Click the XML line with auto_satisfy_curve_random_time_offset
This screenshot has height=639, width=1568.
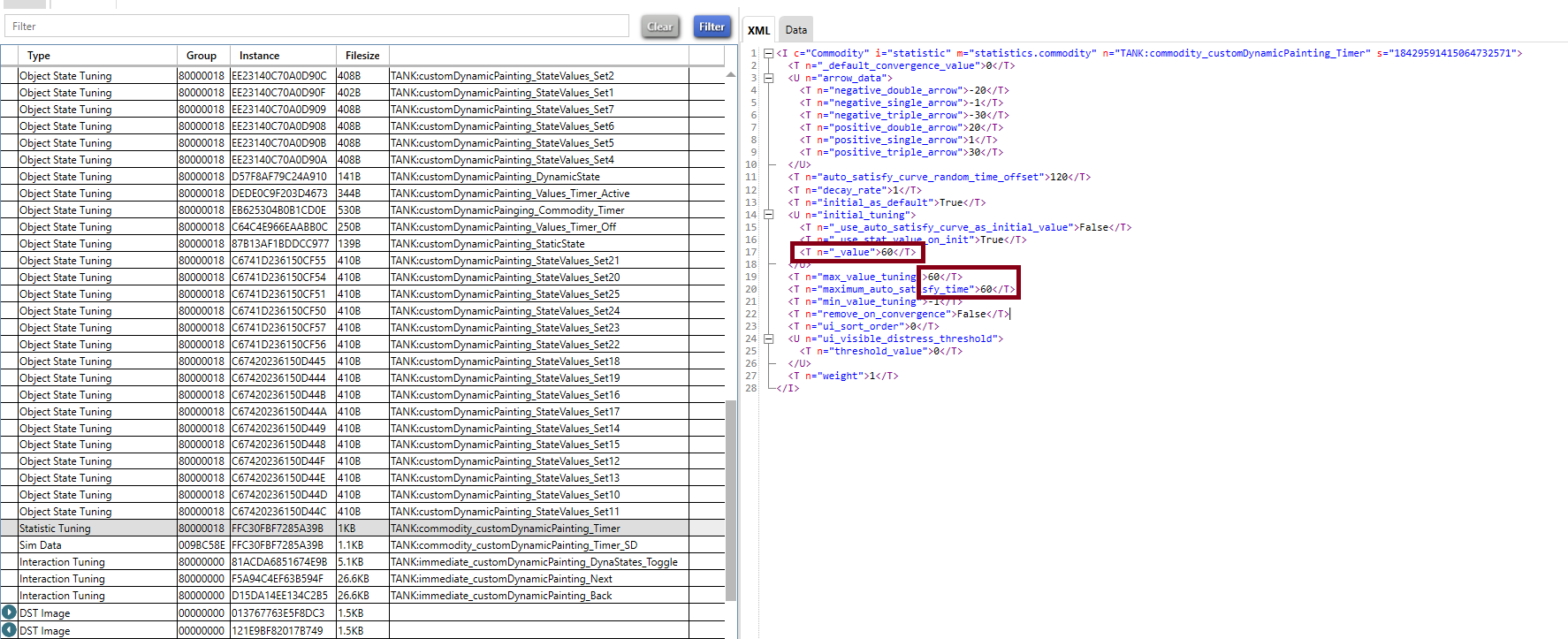coord(939,177)
